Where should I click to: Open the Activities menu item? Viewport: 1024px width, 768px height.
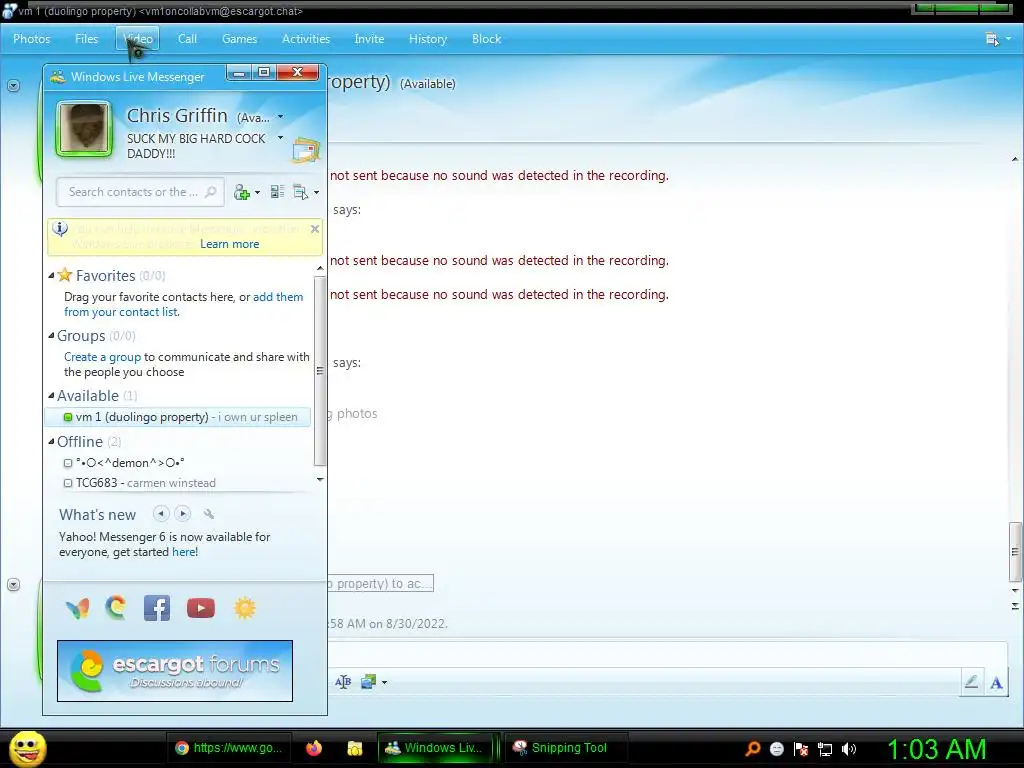coord(306,39)
